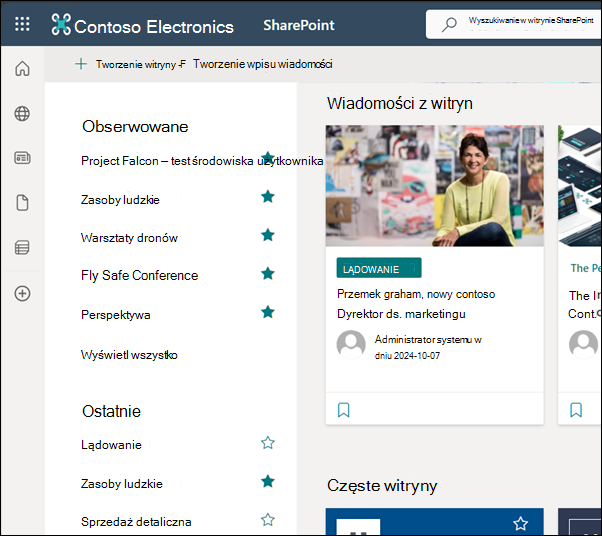This screenshot has width=602, height=536.
Task: Open the SharePoint home link in header
Action: point(299,25)
